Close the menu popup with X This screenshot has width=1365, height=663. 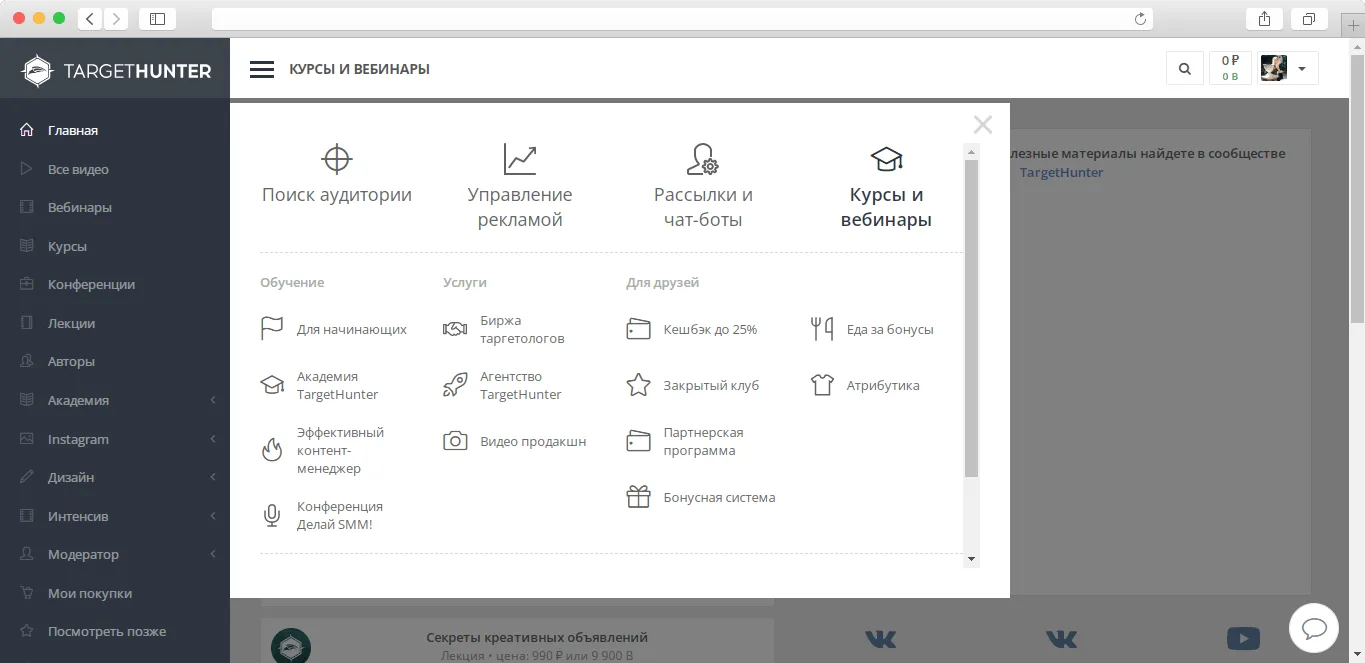pyautogui.click(x=983, y=124)
